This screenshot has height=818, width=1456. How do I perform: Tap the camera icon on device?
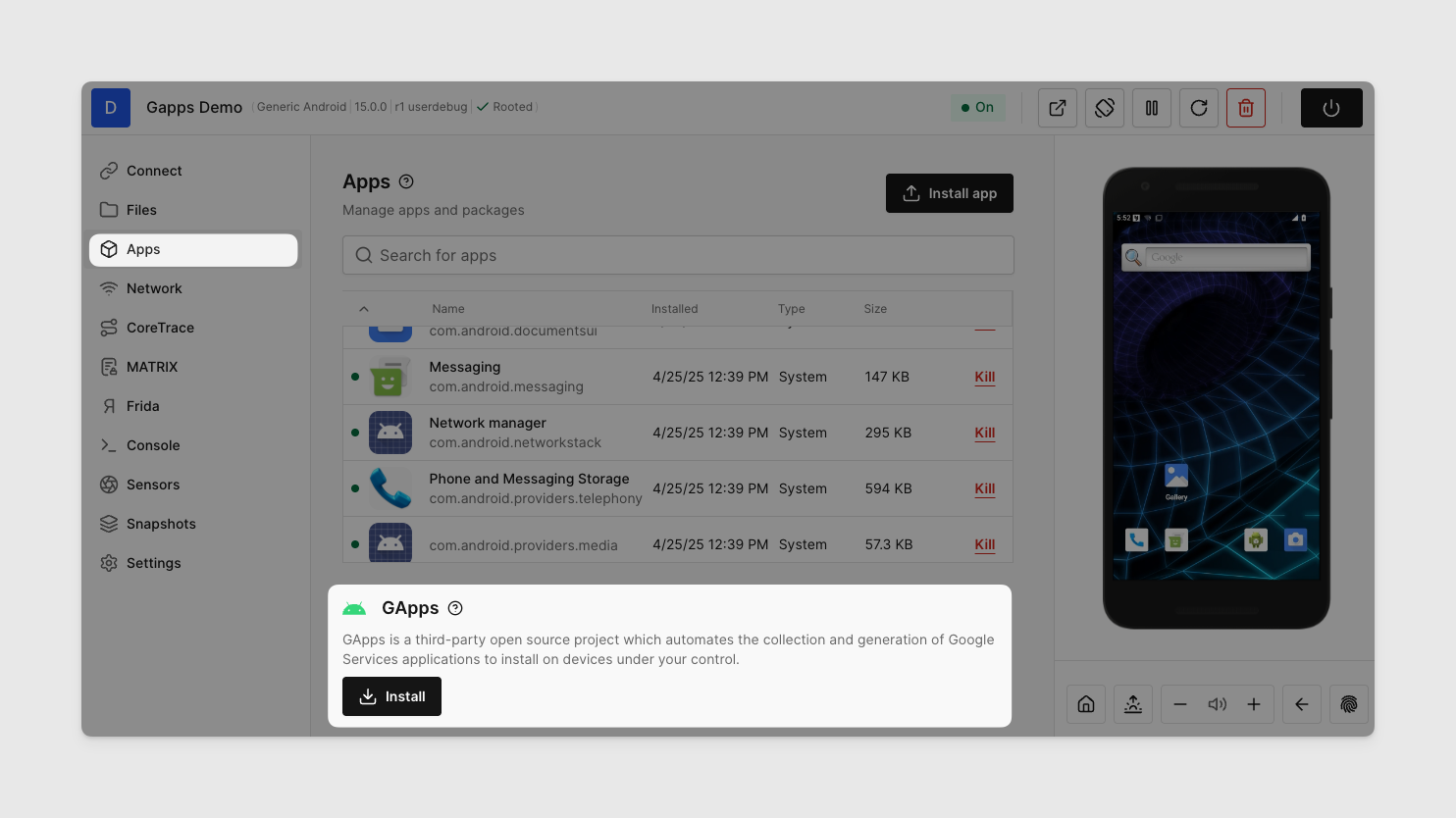click(x=1296, y=539)
